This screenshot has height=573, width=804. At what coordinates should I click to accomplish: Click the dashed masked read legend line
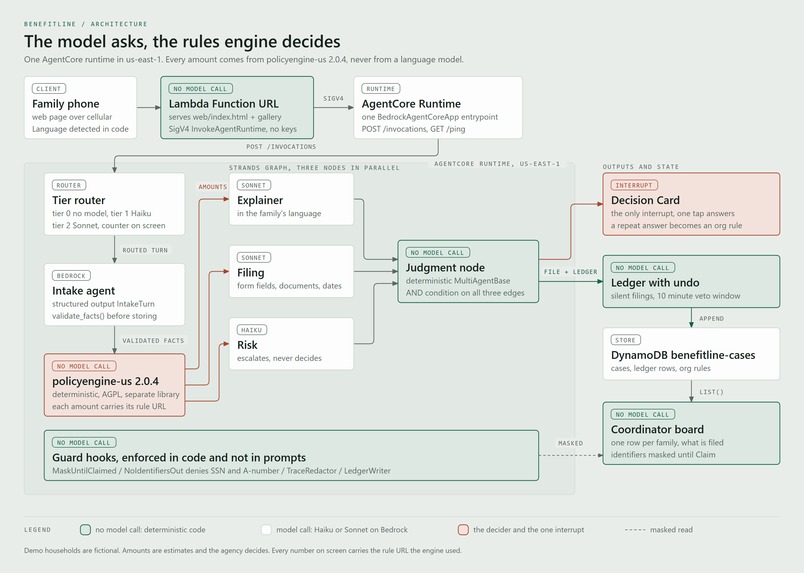point(635,529)
